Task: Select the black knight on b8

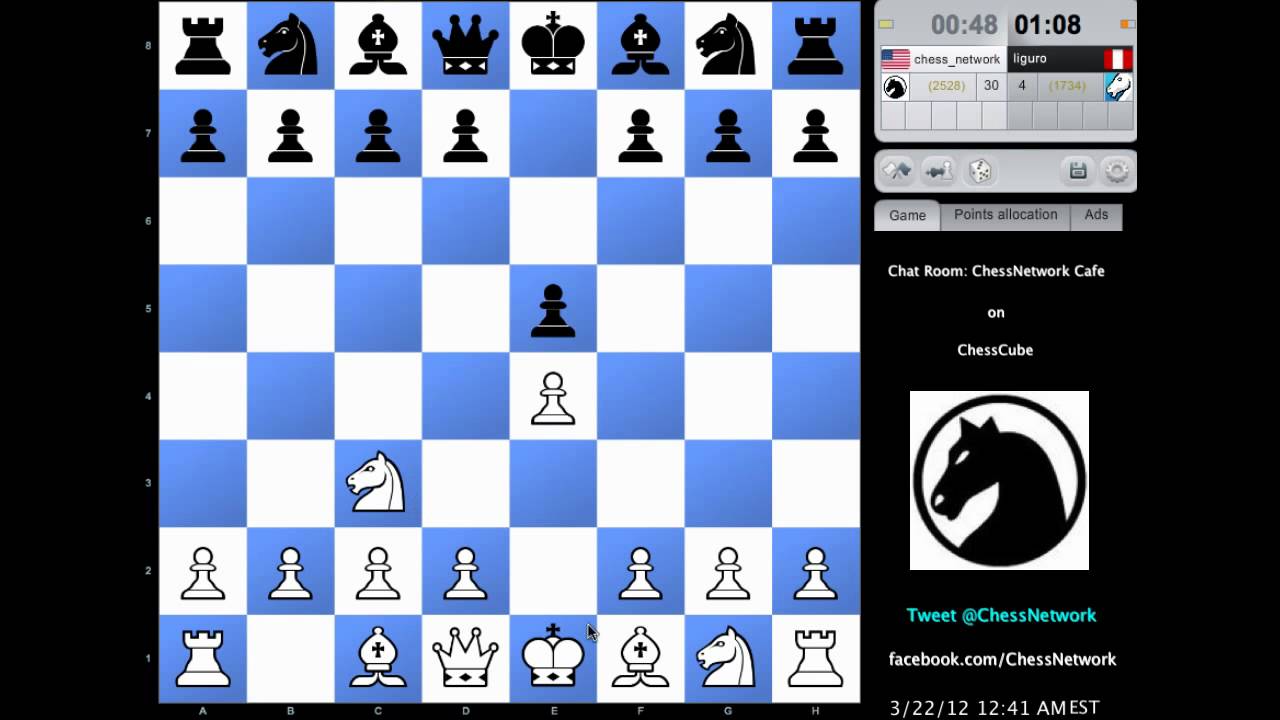Action: (290, 46)
